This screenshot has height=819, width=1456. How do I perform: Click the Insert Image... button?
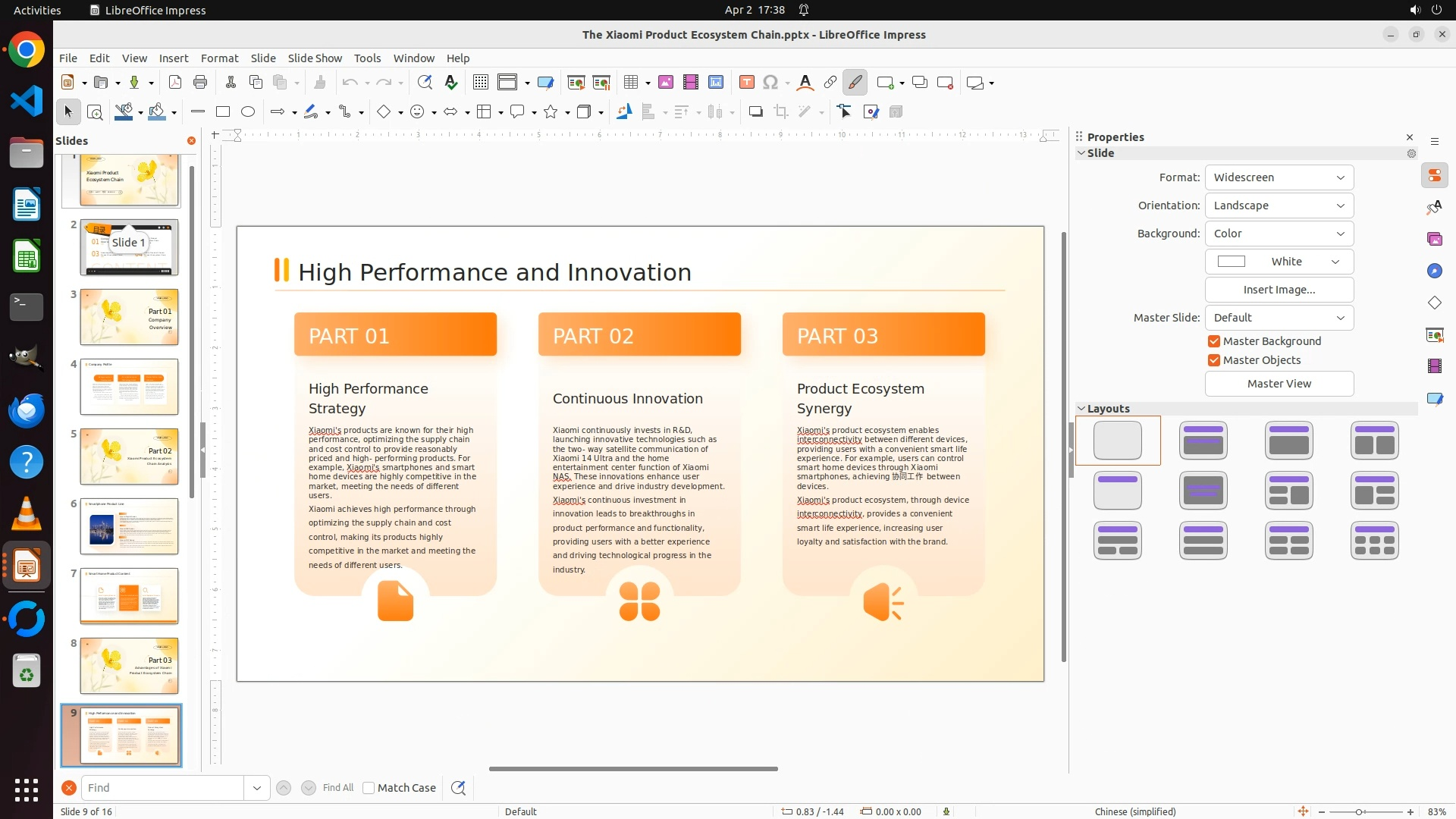(x=1279, y=290)
